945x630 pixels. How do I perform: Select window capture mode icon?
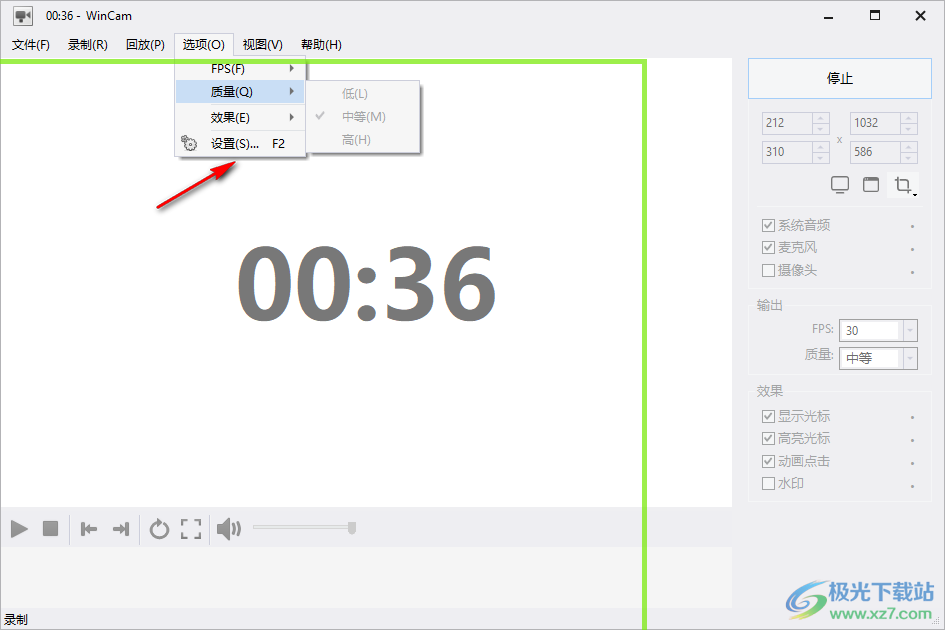(871, 184)
